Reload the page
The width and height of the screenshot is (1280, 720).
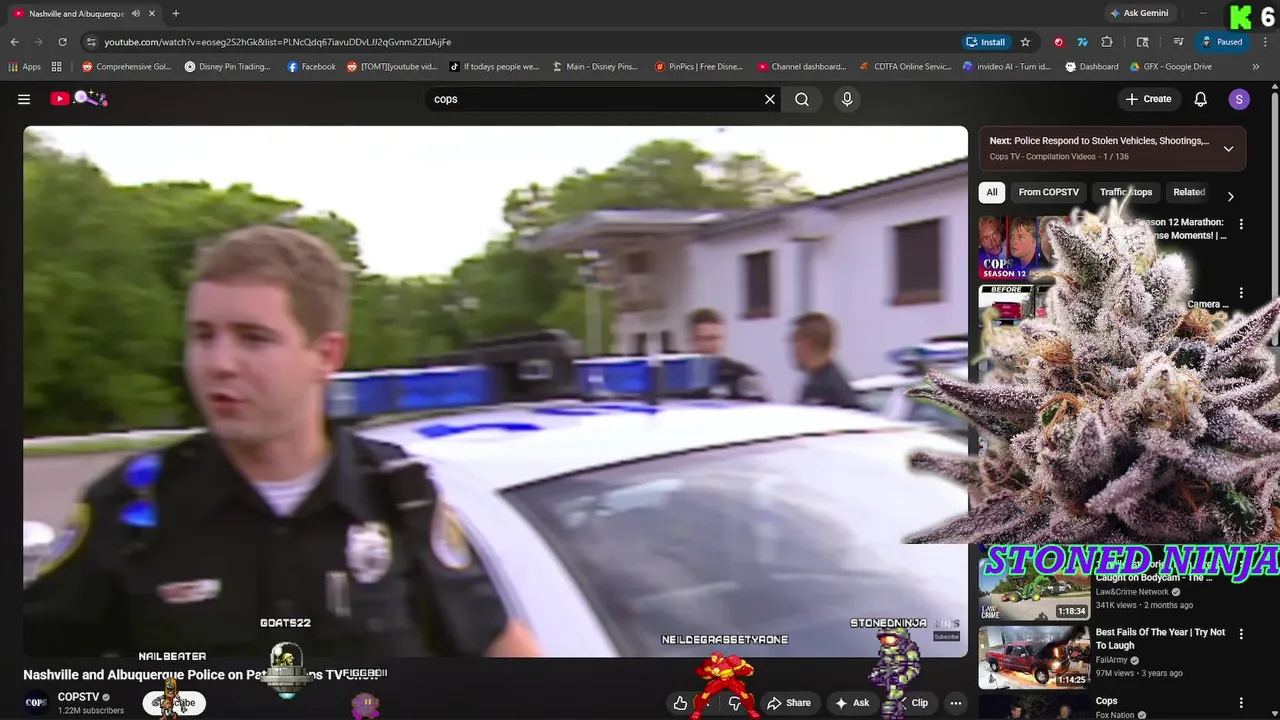pyautogui.click(x=62, y=42)
